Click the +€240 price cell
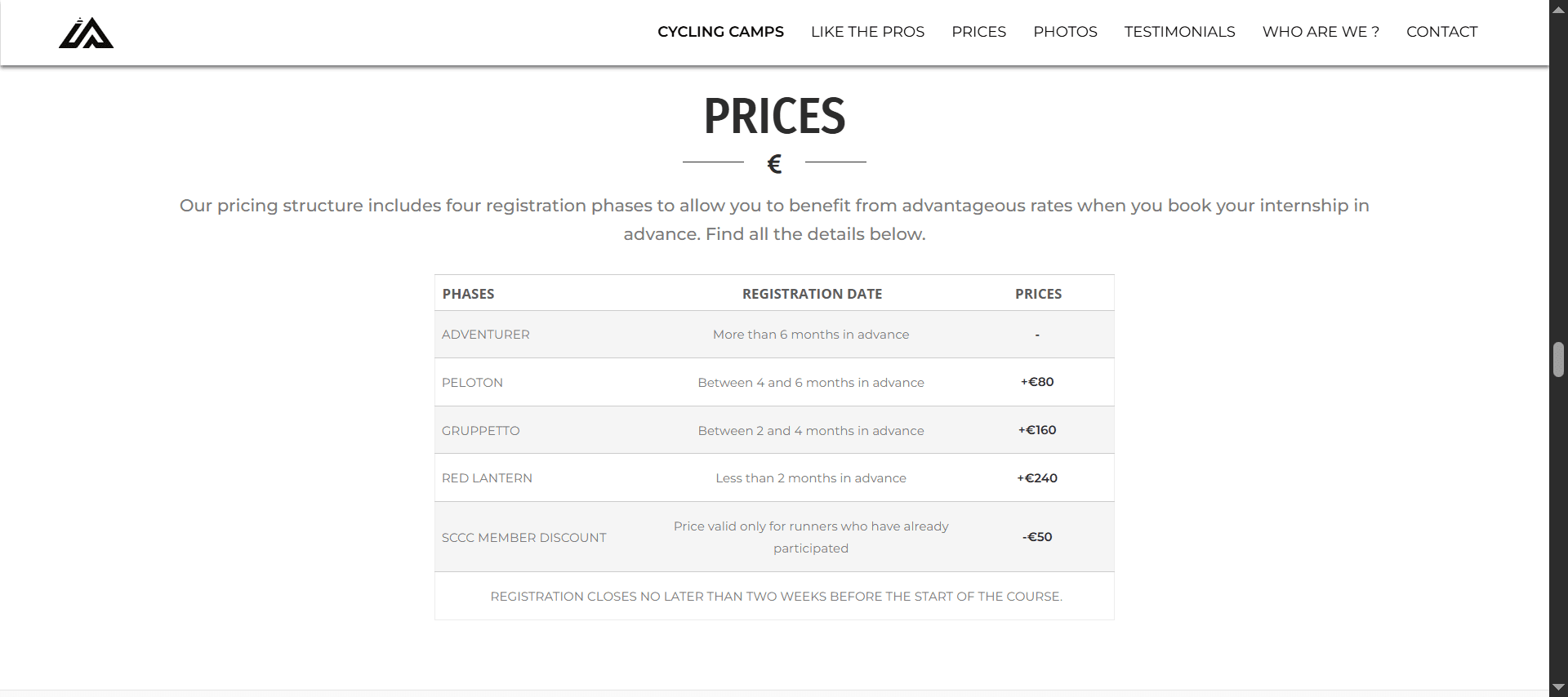Screen dimensions: 1568x697 coord(1037,478)
